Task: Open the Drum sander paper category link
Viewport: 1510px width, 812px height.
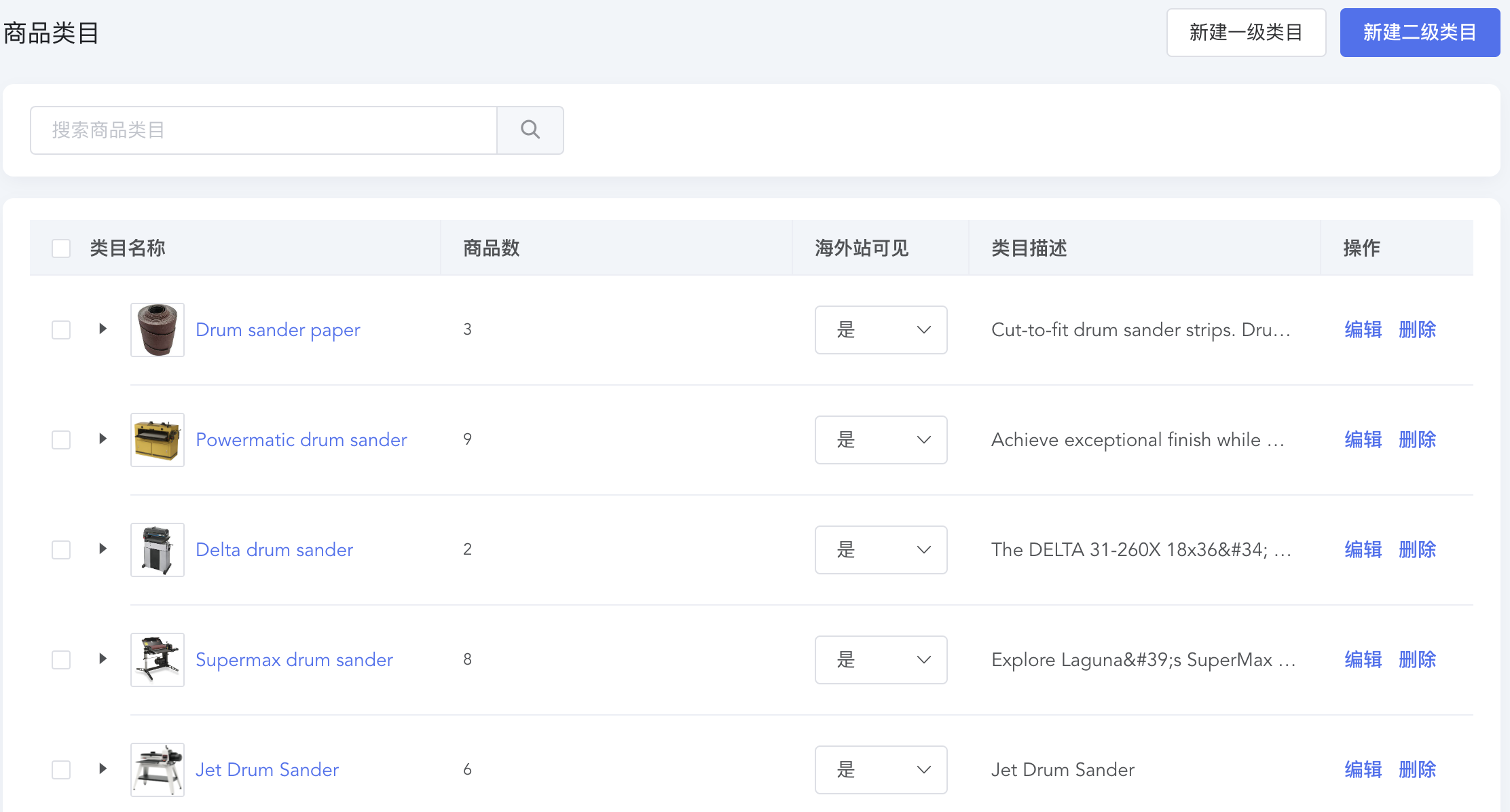Action: [x=278, y=330]
